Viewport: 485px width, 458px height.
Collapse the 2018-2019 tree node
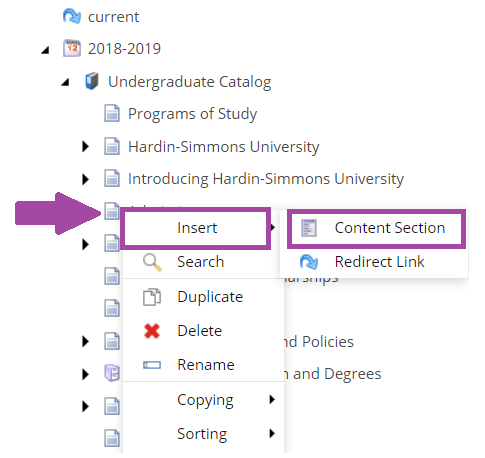pos(45,50)
